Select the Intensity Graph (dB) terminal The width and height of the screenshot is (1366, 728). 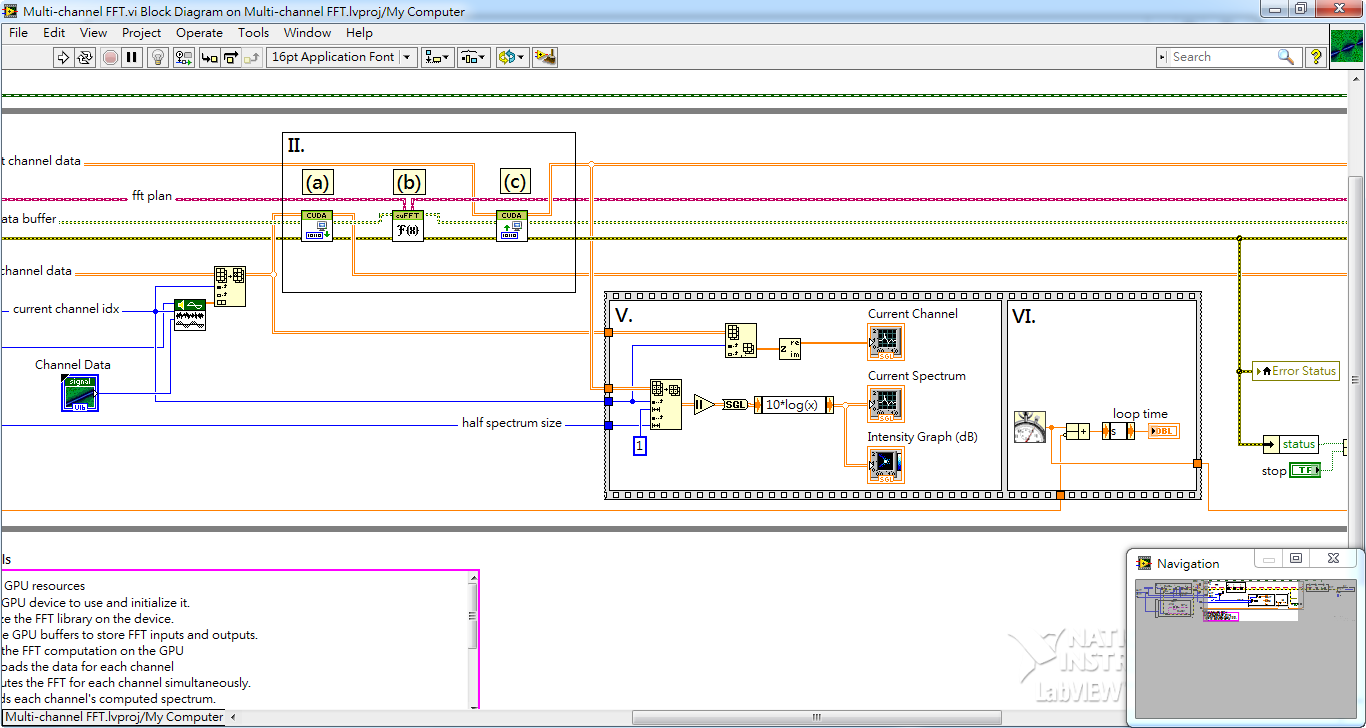[886, 465]
